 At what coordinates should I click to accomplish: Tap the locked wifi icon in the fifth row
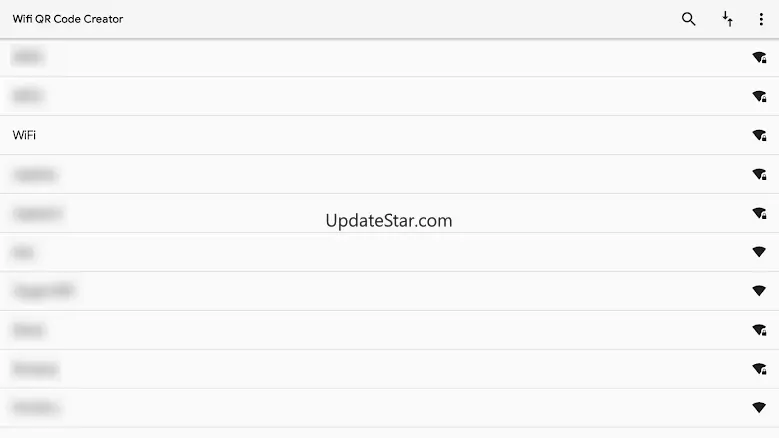pos(759,213)
